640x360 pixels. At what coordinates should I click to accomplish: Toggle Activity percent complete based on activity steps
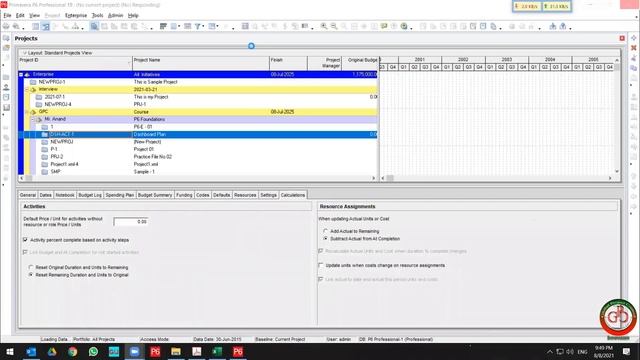[x=25, y=240]
